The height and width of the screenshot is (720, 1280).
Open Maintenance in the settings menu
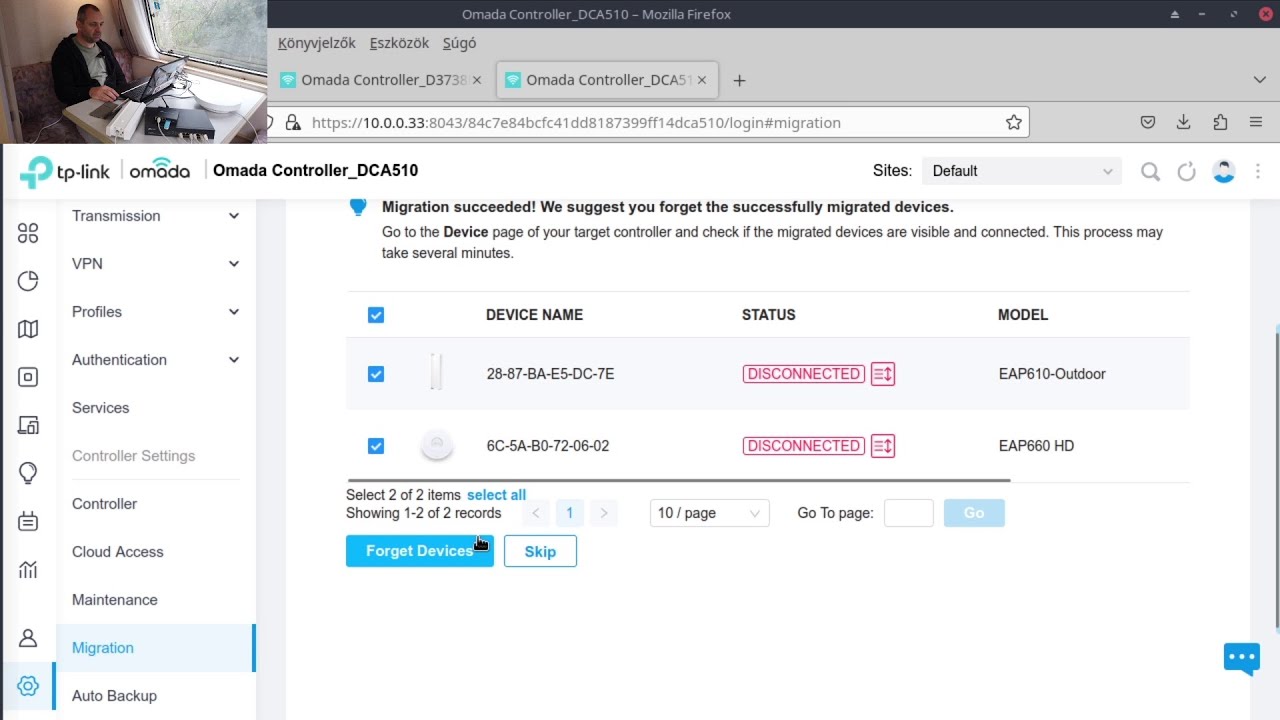(x=156, y=600)
